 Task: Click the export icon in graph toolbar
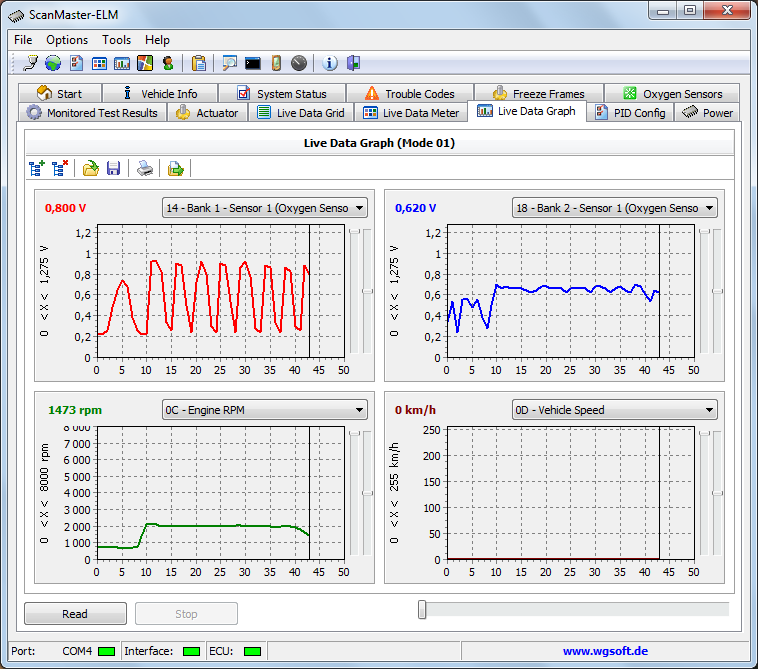176,168
